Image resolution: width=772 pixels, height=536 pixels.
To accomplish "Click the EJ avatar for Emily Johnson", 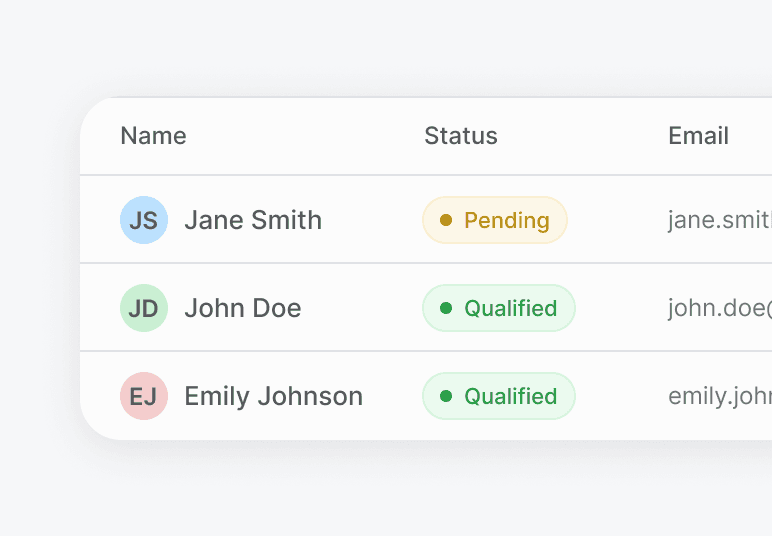I will (144, 396).
